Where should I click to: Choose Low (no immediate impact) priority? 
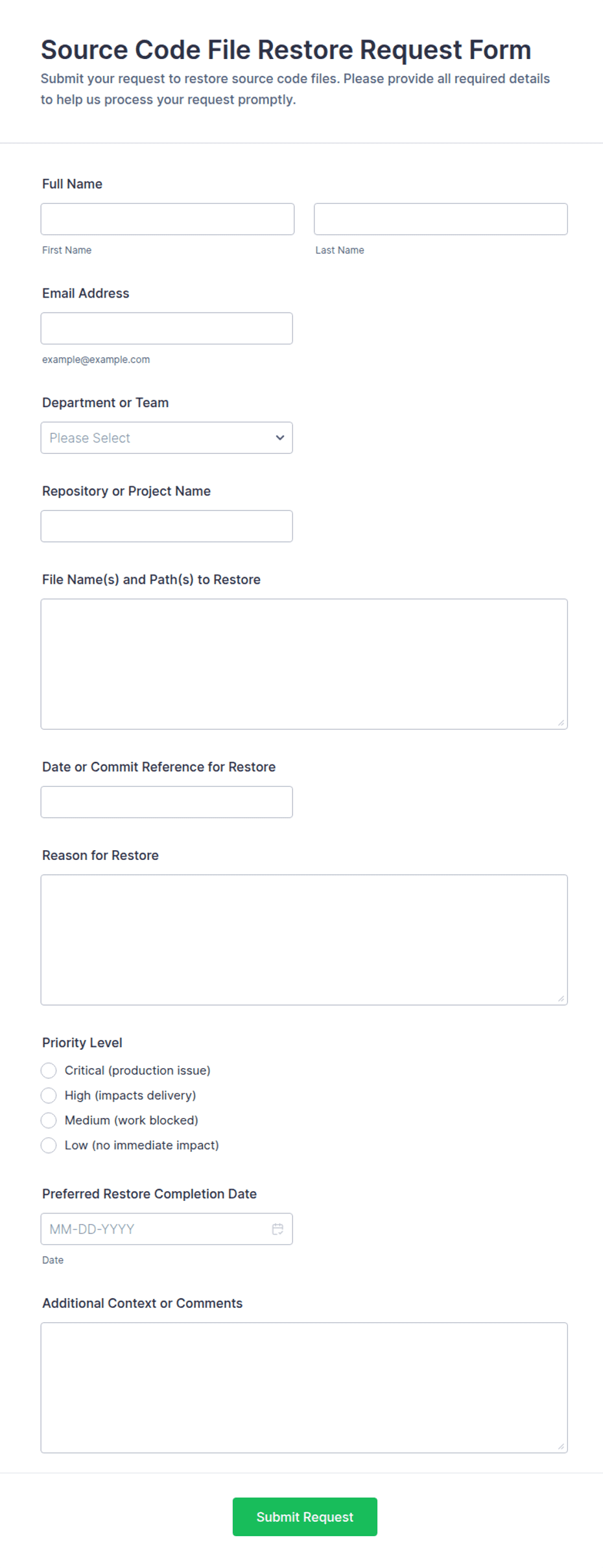tap(49, 1145)
